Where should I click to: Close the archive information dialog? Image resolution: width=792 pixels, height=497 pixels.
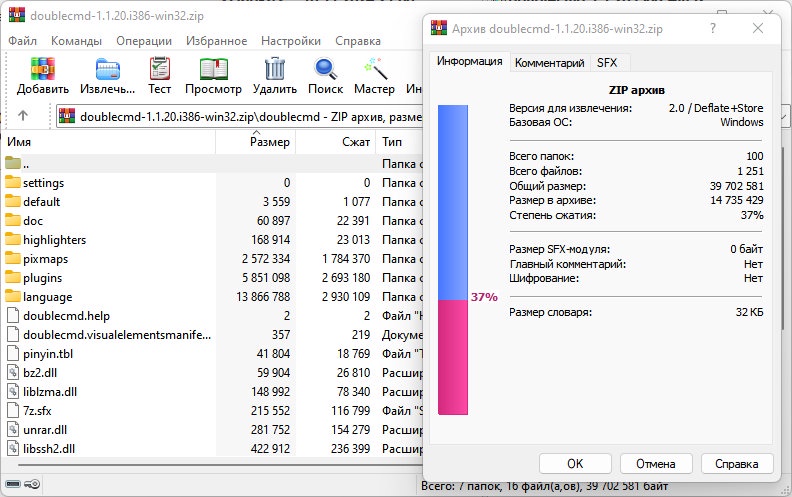tap(758, 28)
